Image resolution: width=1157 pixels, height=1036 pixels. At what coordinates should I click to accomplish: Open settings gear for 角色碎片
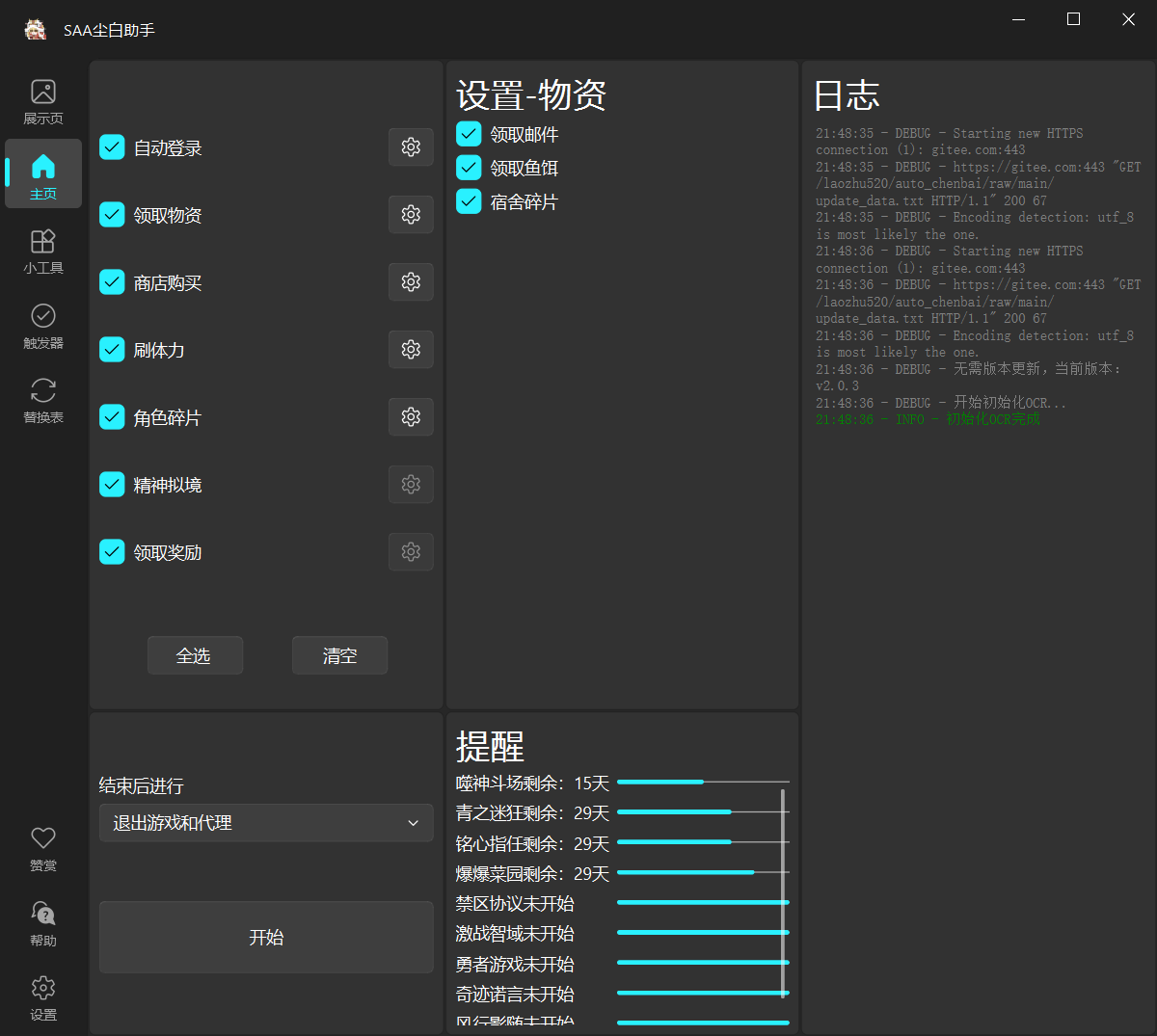click(x=411, y=416)
